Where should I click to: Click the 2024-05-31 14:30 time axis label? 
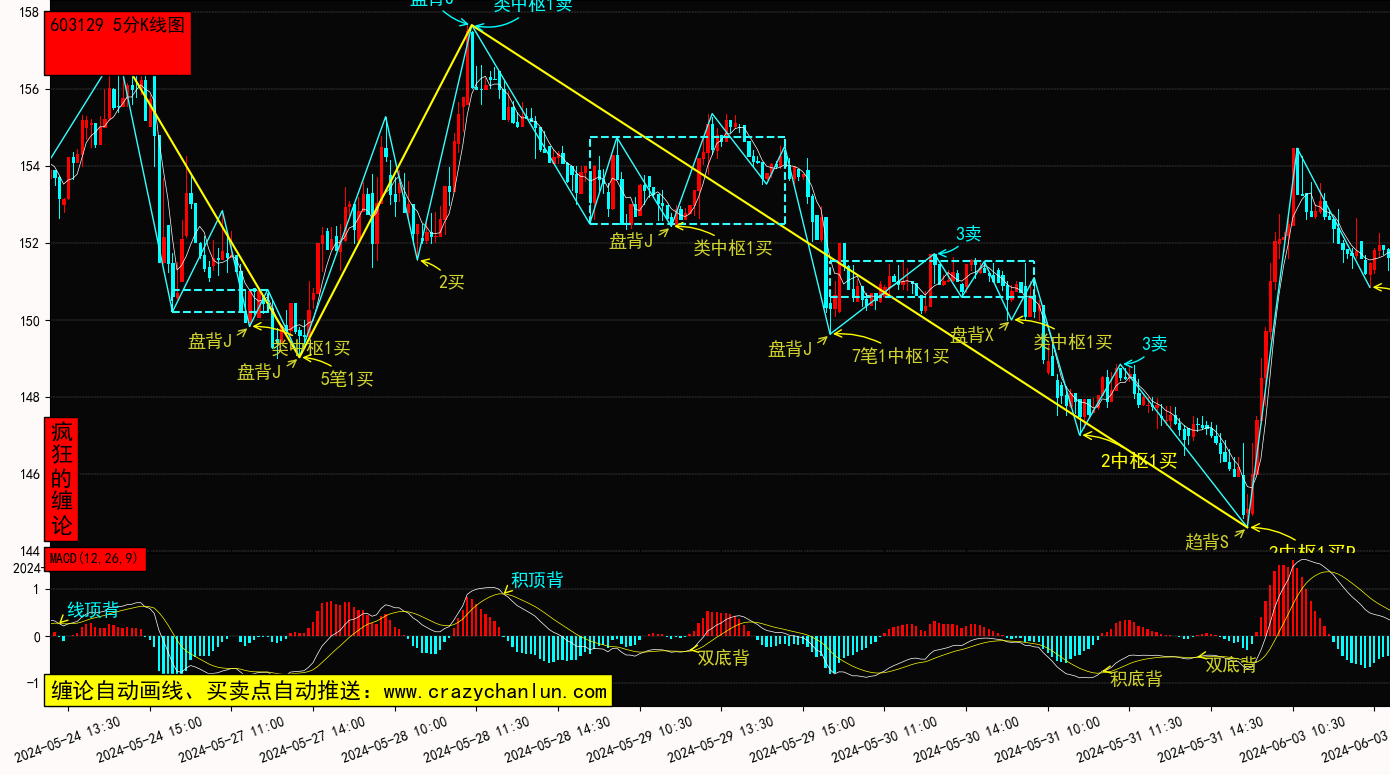click(x=1212, y=740)
